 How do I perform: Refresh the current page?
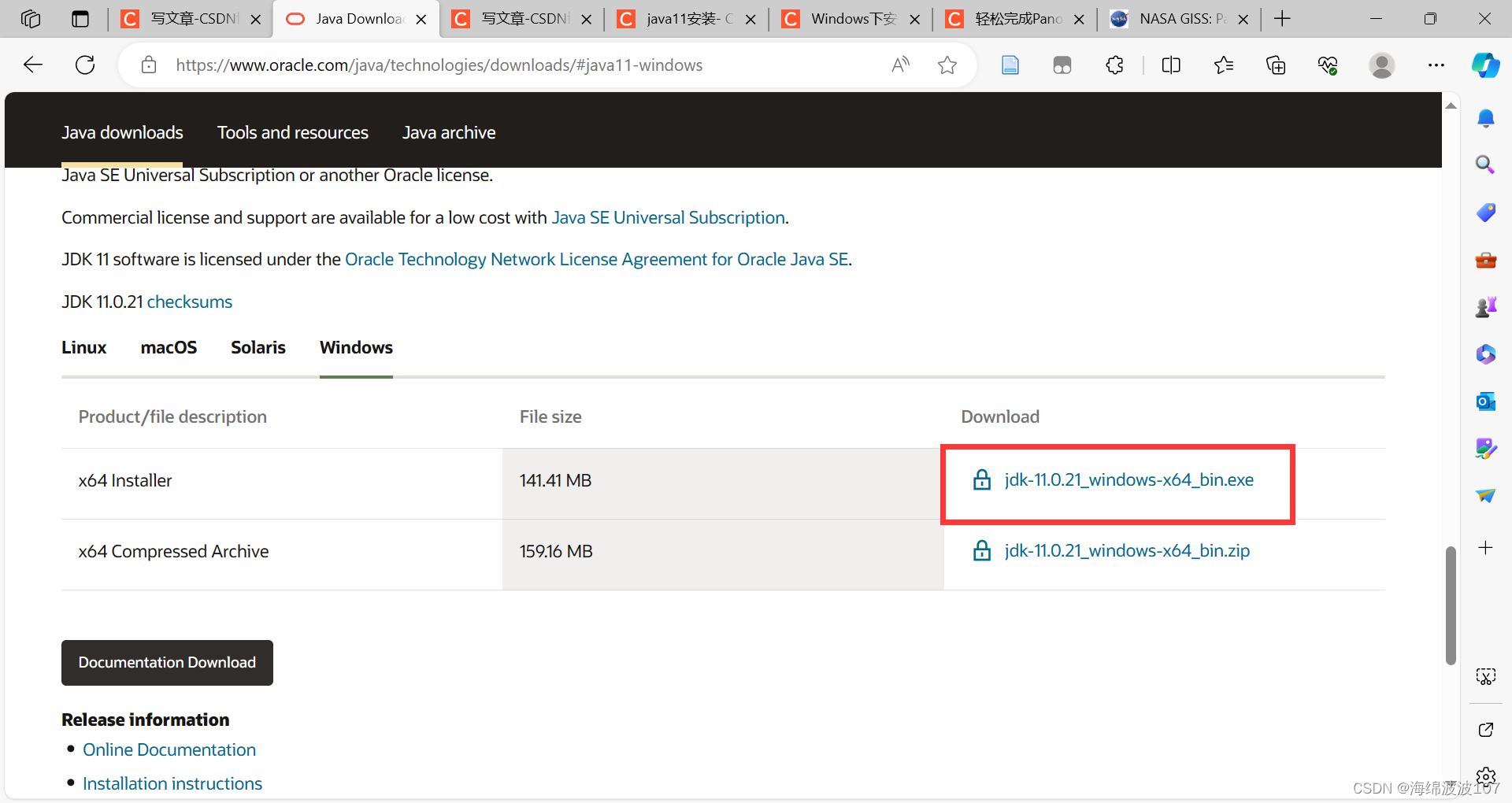pos(85,65)
